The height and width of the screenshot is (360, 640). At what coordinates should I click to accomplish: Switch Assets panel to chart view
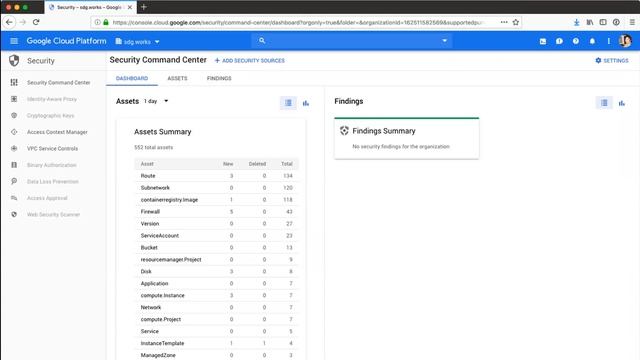pos(306,103)
